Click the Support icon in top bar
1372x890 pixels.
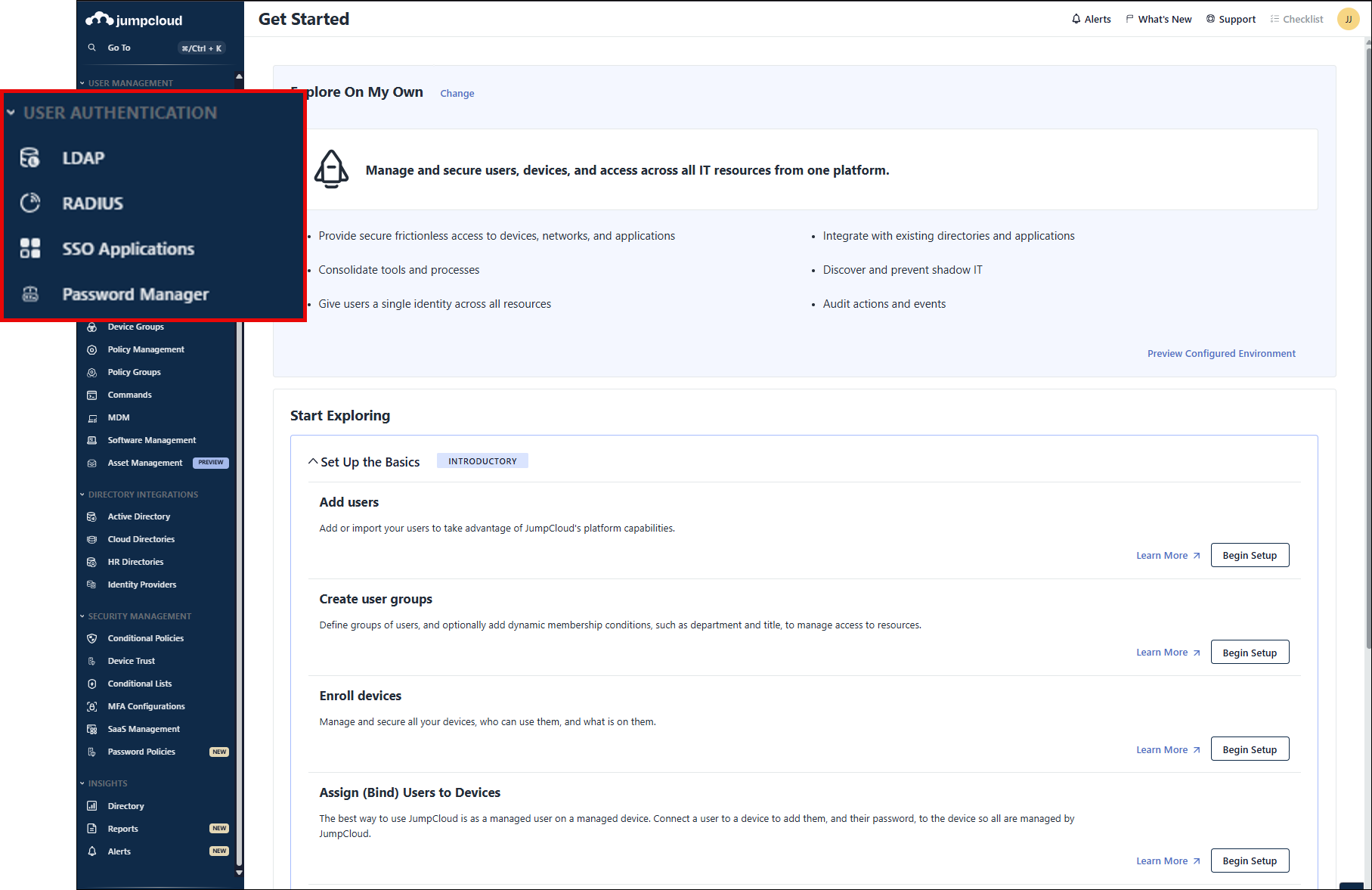click(x=1210, y=19)
